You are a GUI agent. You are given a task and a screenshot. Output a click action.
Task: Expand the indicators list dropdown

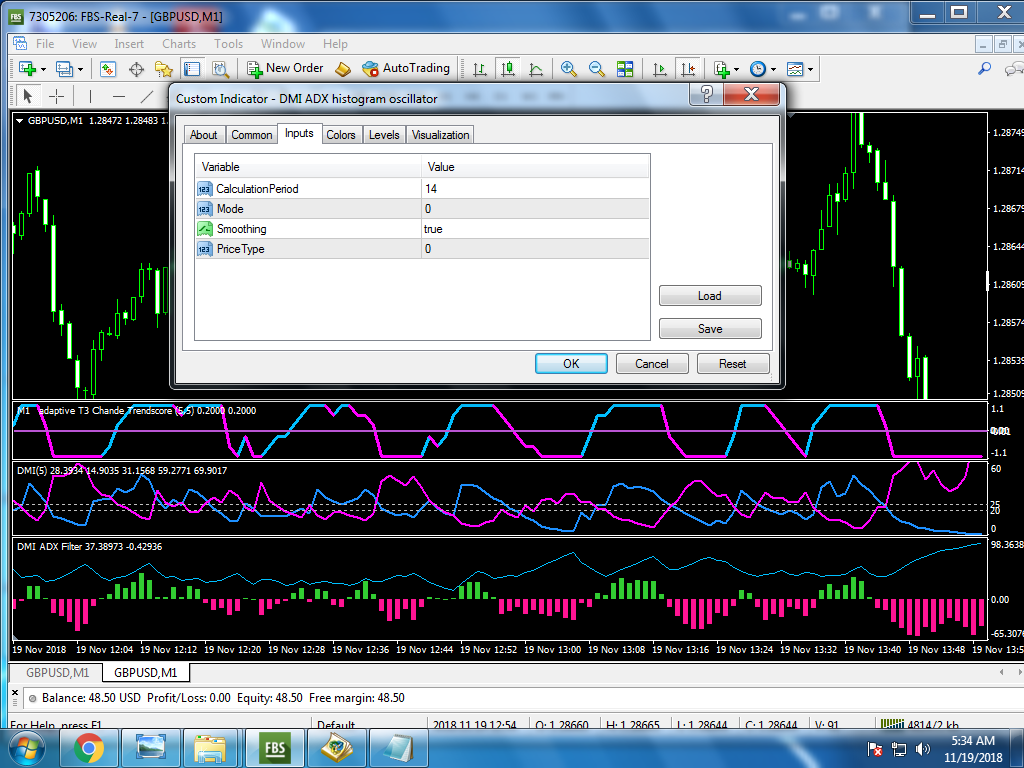point(727,69)
